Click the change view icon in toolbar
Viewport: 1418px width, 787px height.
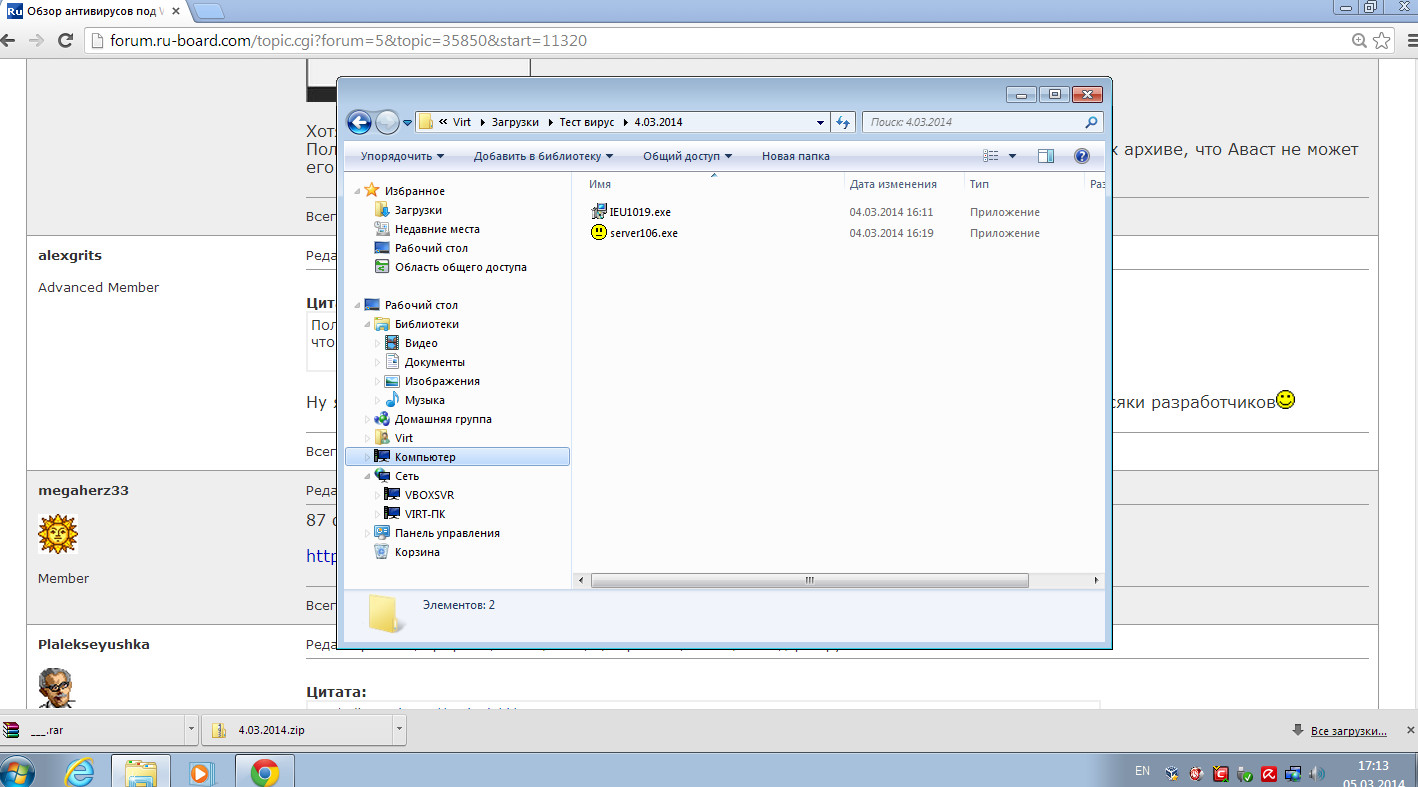tap(991, 156)
